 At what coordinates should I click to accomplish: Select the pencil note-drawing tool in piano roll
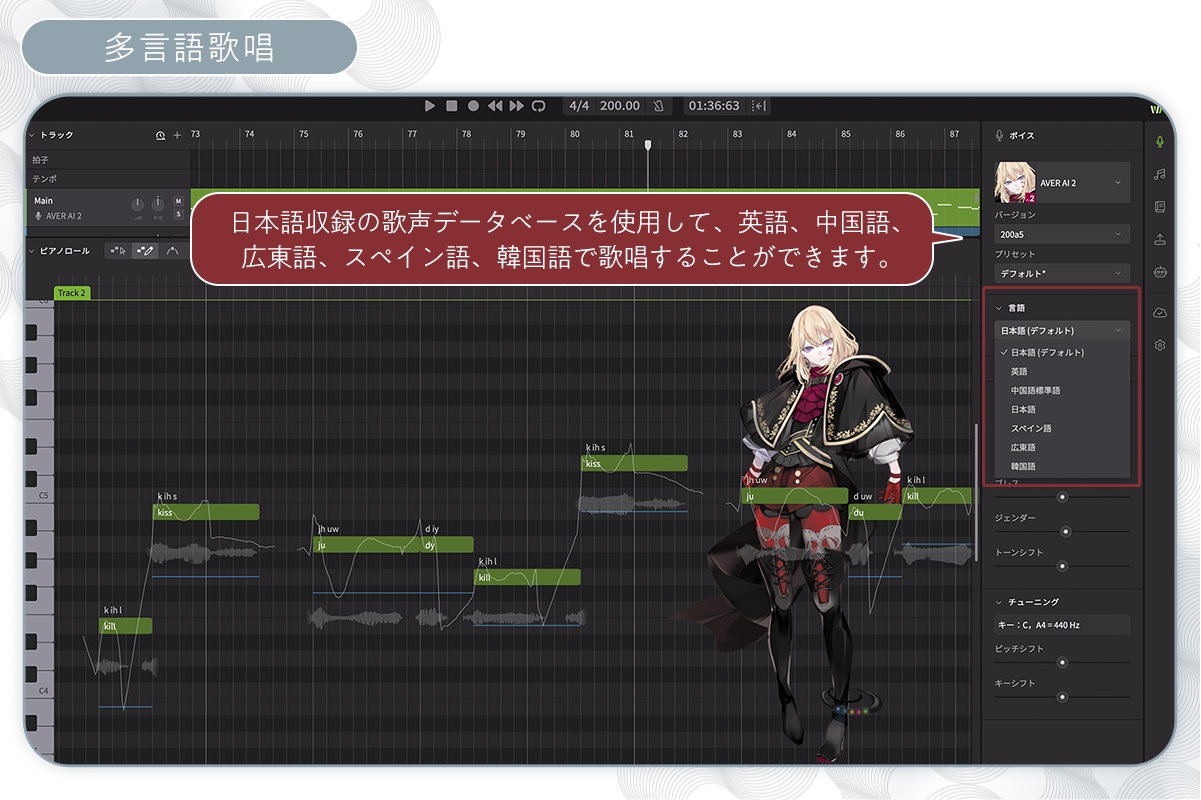click(x=145, y=251)
